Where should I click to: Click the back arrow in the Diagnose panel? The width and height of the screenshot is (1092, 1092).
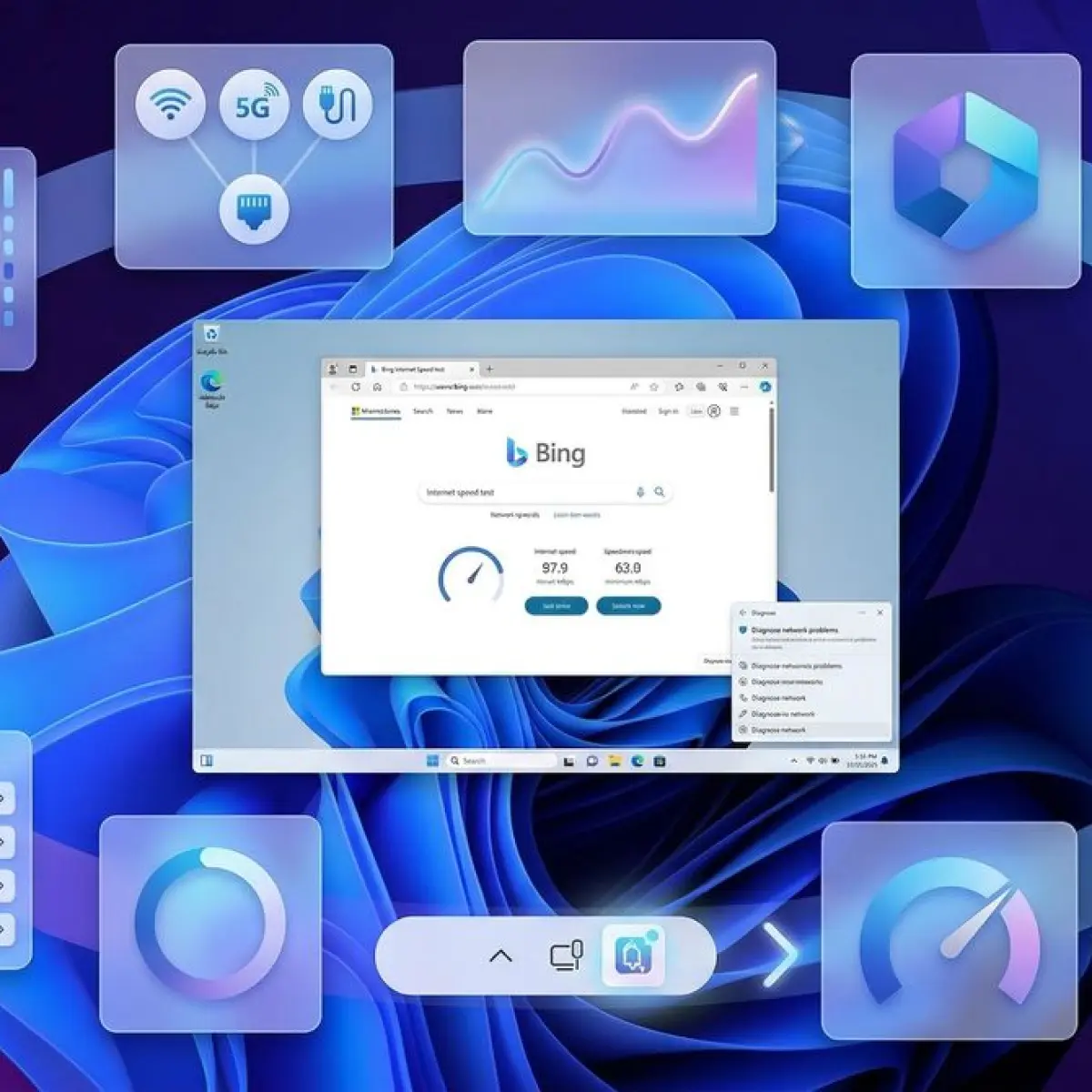[743, 612]
